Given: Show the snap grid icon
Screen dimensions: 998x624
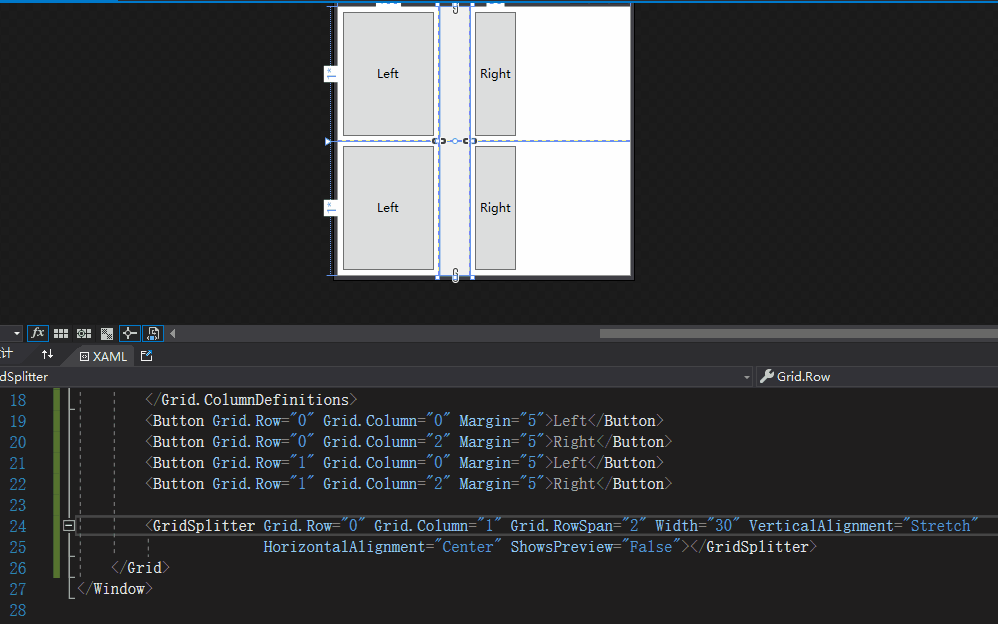Looking at the screenshot, I should pos(61,333).
